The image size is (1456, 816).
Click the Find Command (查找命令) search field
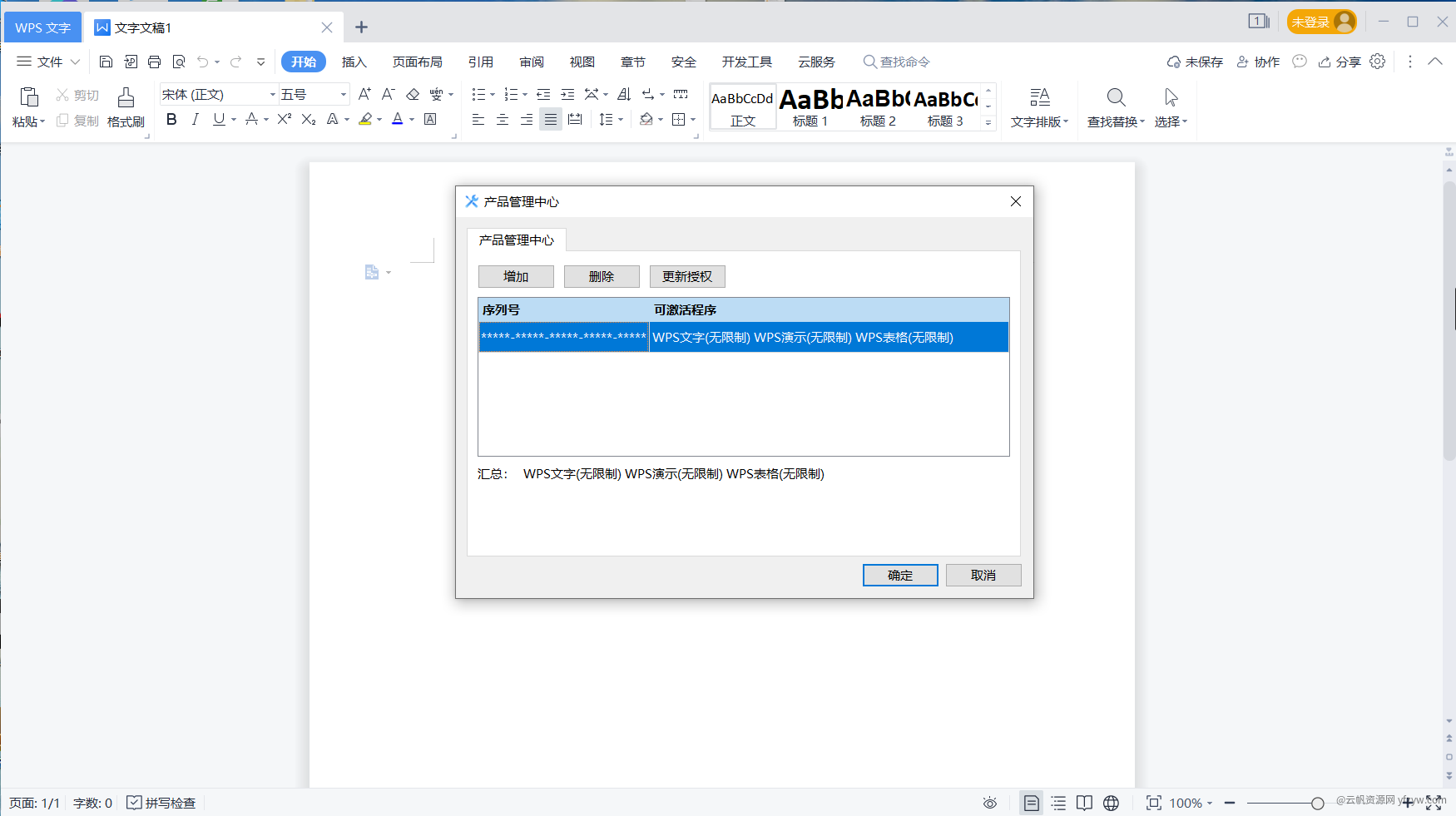(897, 62)
